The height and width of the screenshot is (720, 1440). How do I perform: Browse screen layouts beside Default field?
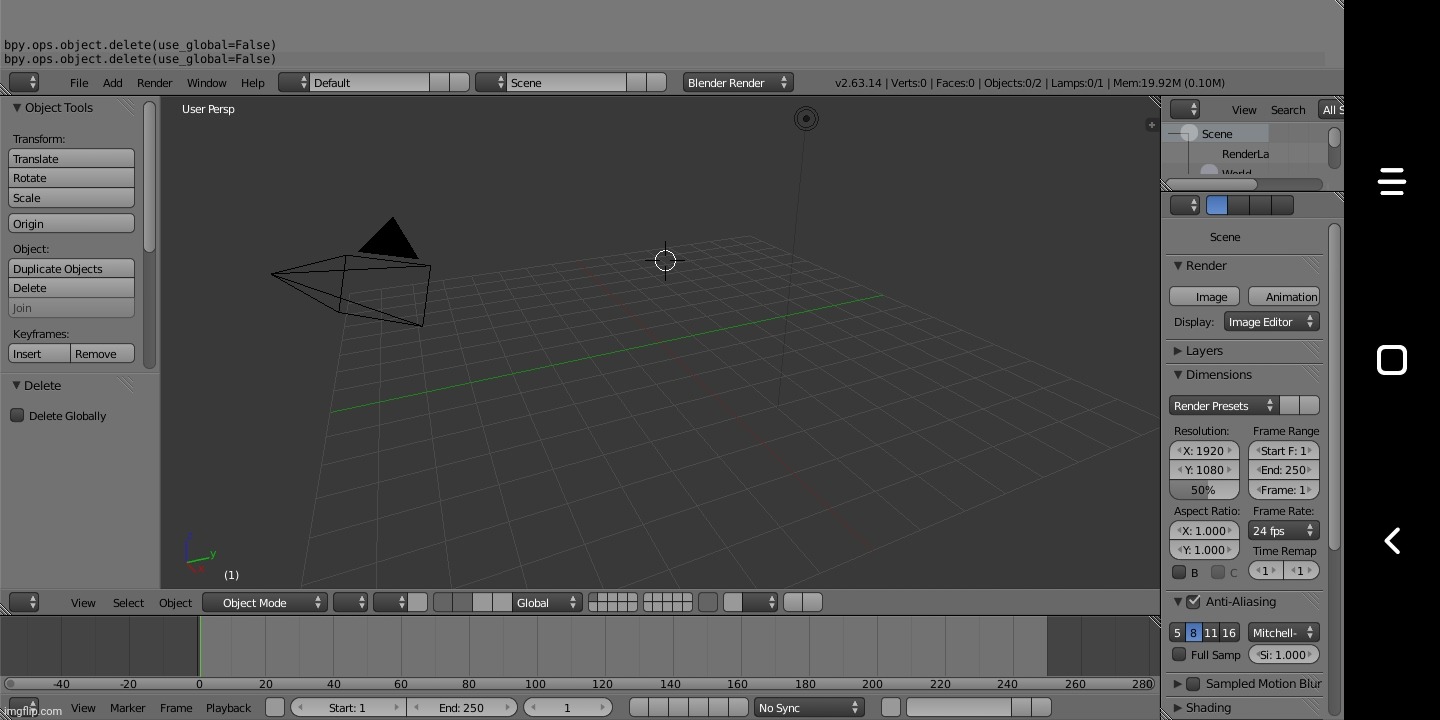[x=294, y=82]
